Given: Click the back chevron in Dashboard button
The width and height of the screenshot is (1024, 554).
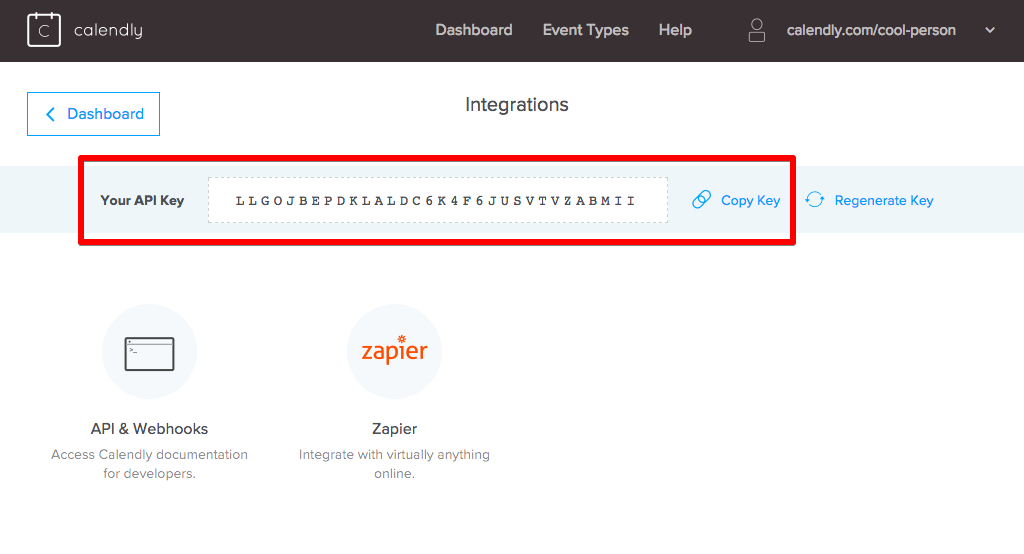Looking at the screenshot, I should point(50,114).
